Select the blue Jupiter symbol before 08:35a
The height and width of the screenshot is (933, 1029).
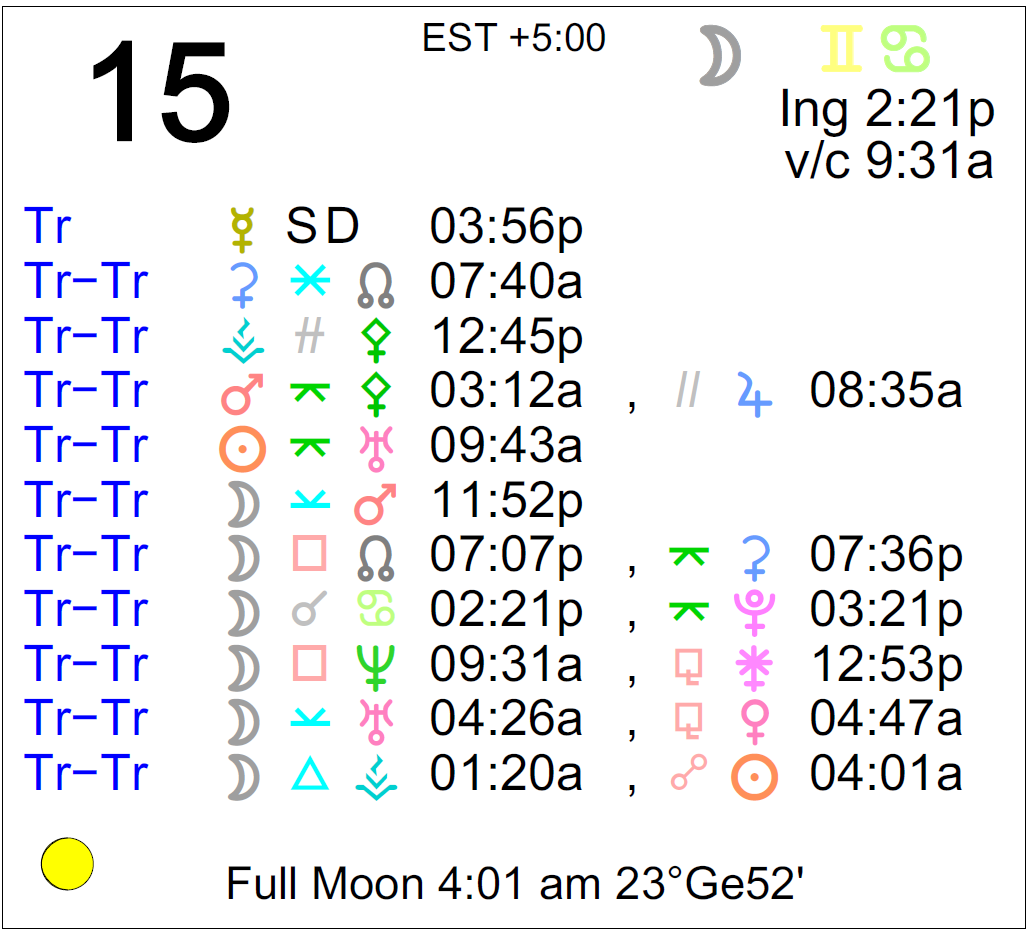pos(754,392)
